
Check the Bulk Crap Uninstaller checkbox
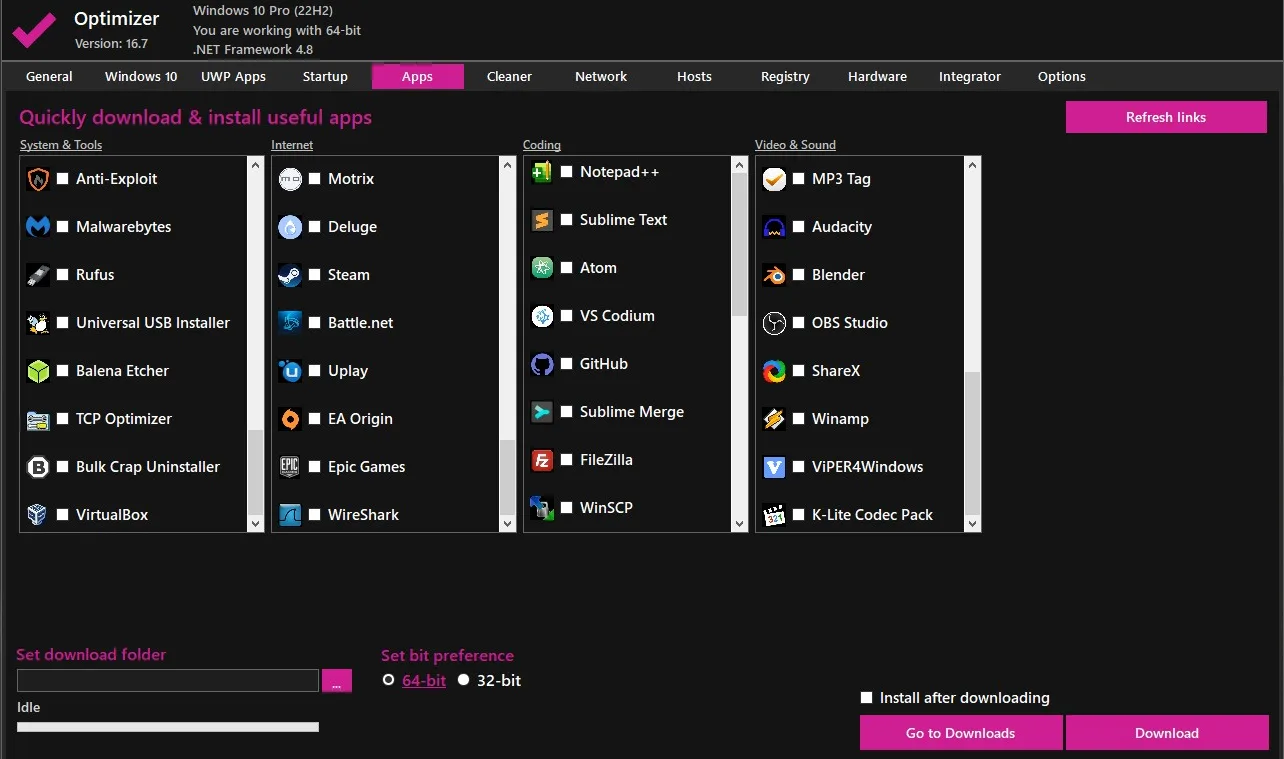click(63, 467)
